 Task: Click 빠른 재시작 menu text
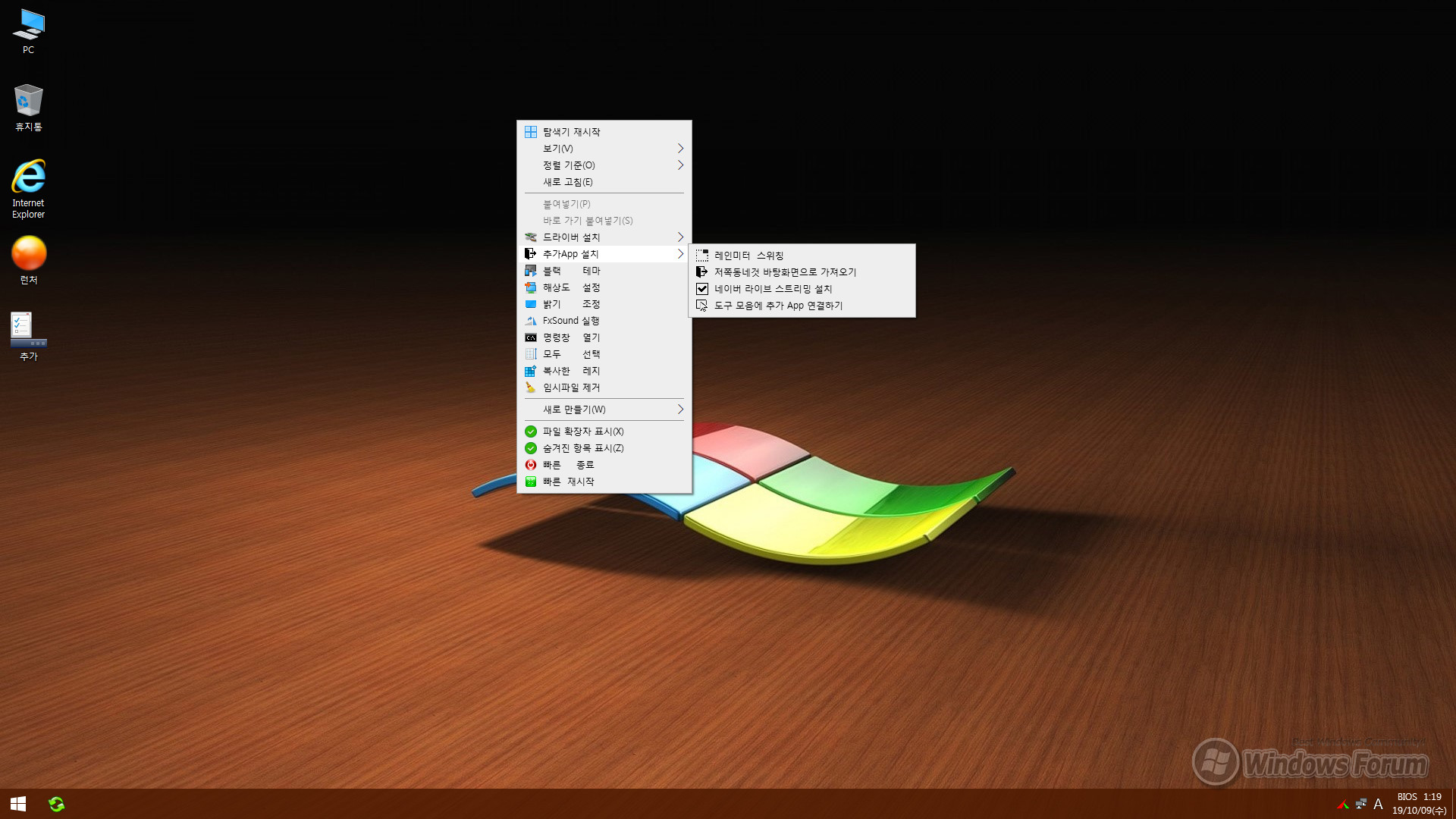(568, 482)
